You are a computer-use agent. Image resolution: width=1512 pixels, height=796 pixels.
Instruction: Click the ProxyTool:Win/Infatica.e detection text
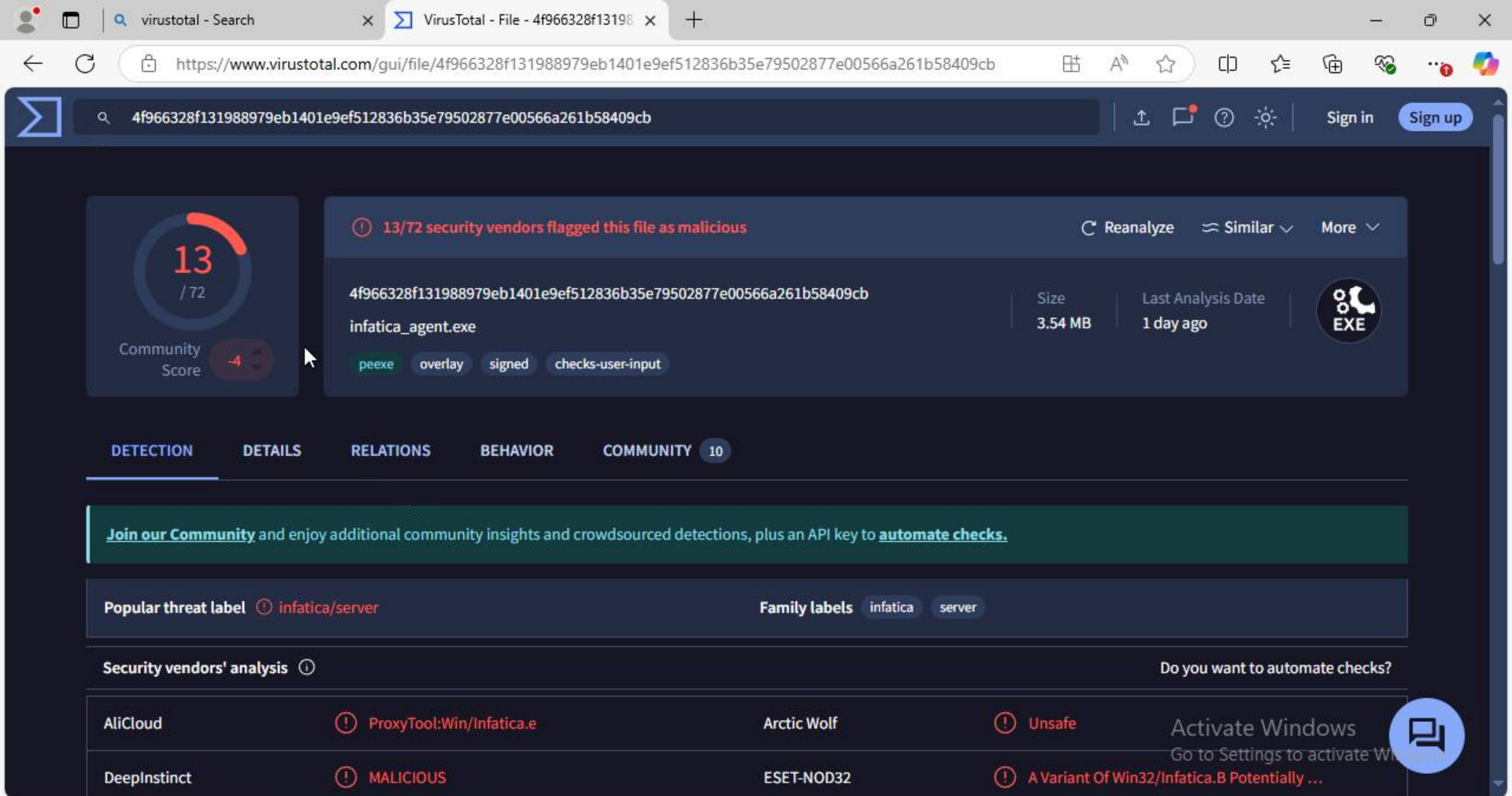pos(452,723)
